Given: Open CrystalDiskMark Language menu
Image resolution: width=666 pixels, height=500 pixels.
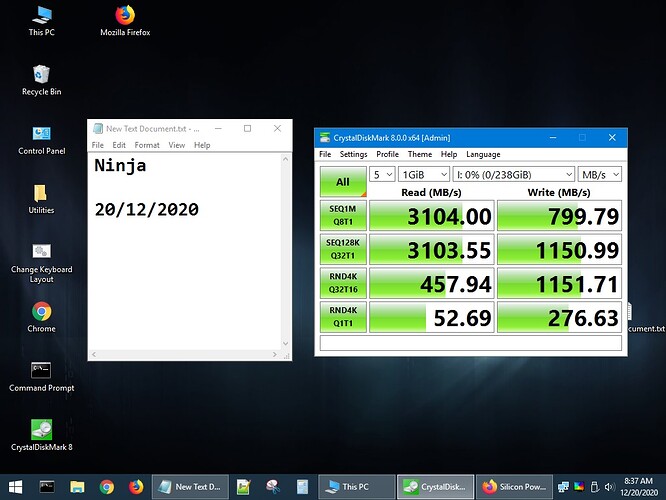Looking at the screenshot, I should point(483,154).
